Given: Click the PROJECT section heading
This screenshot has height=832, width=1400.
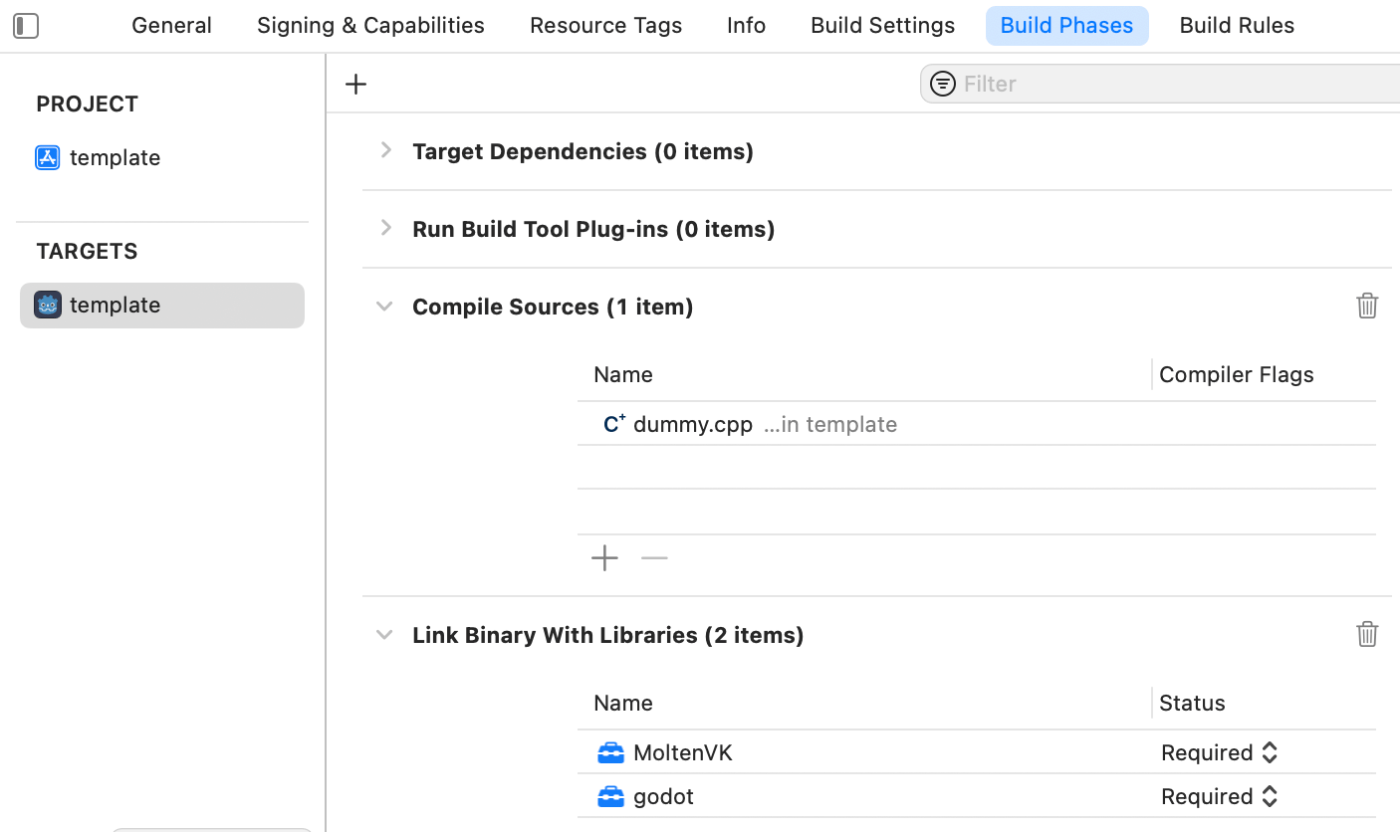Looking at the screenshot, I should click(87, 104).
